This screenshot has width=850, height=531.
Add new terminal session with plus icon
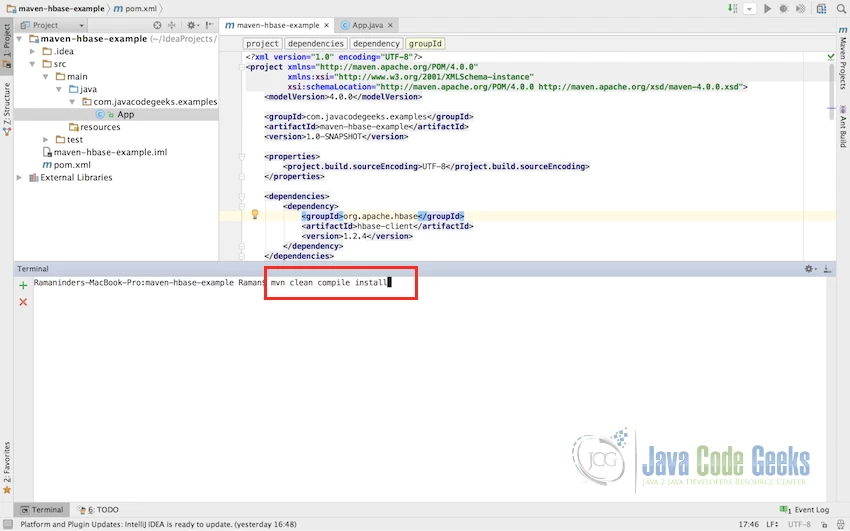tap(23, 285)
